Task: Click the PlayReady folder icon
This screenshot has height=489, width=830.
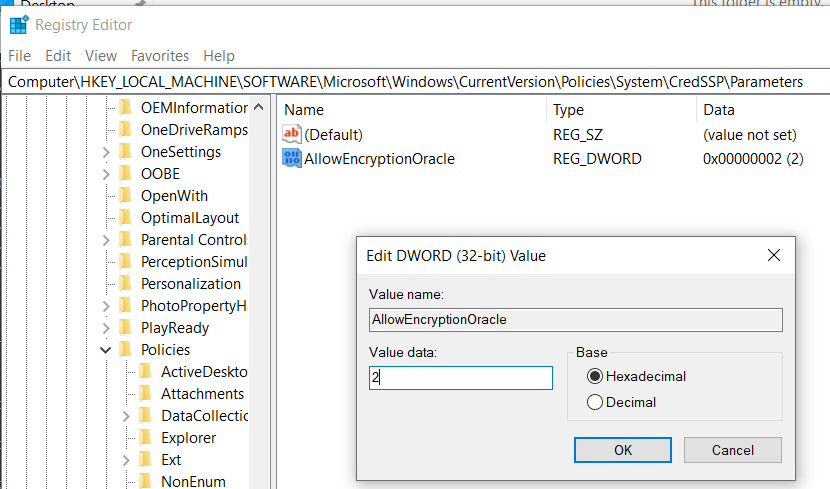Action: tap(125, 328)
